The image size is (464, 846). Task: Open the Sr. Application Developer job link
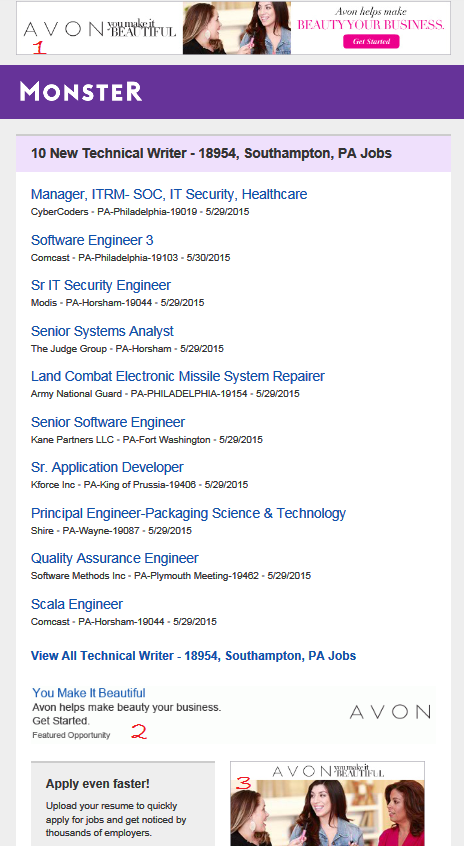107,467
